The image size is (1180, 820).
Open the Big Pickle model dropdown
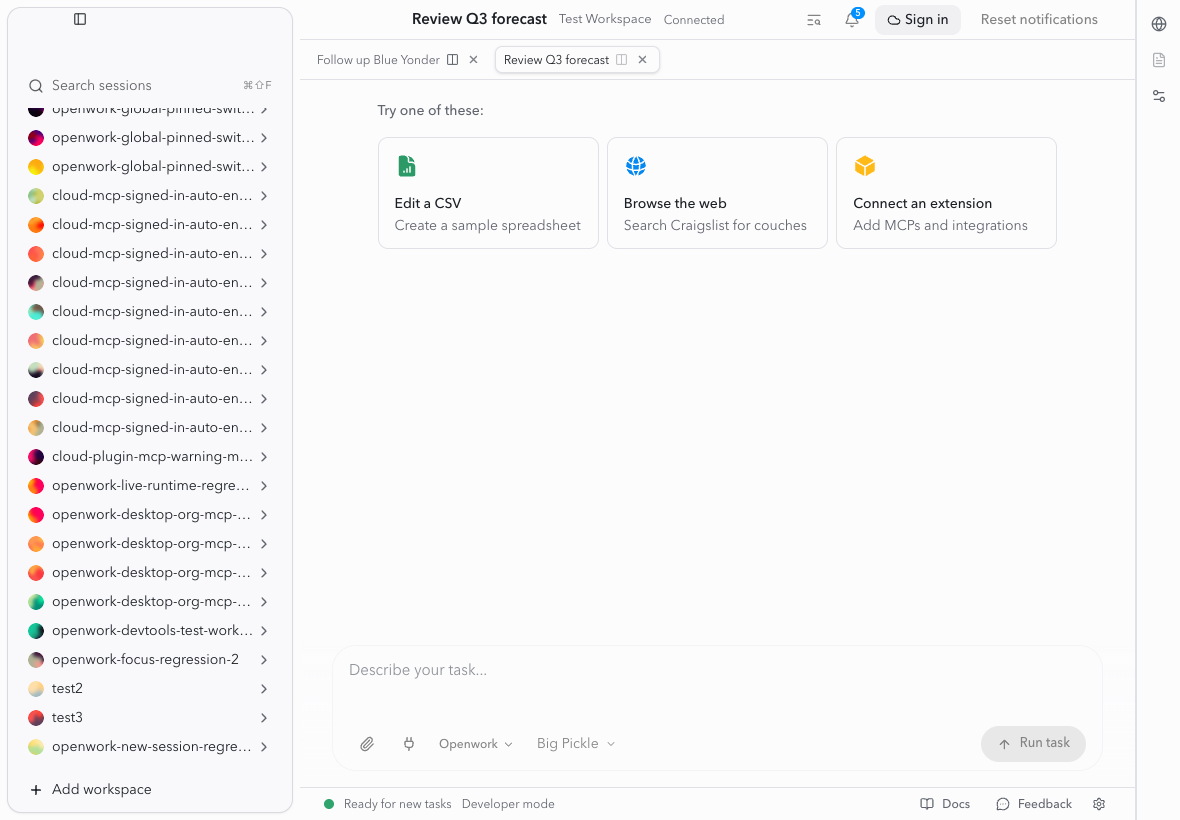pos(576,744)
